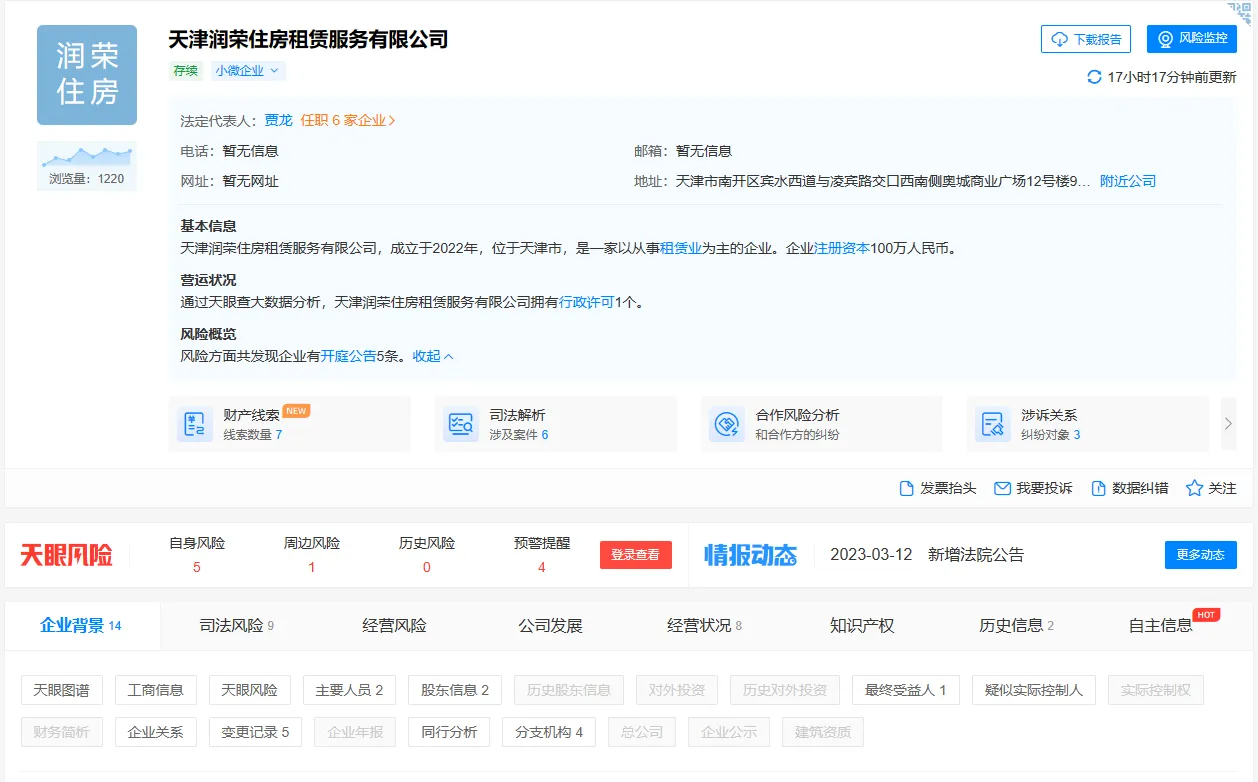Switch to the 历史信息 tab
1258x782 pixels.
[x=1017, y=626]
